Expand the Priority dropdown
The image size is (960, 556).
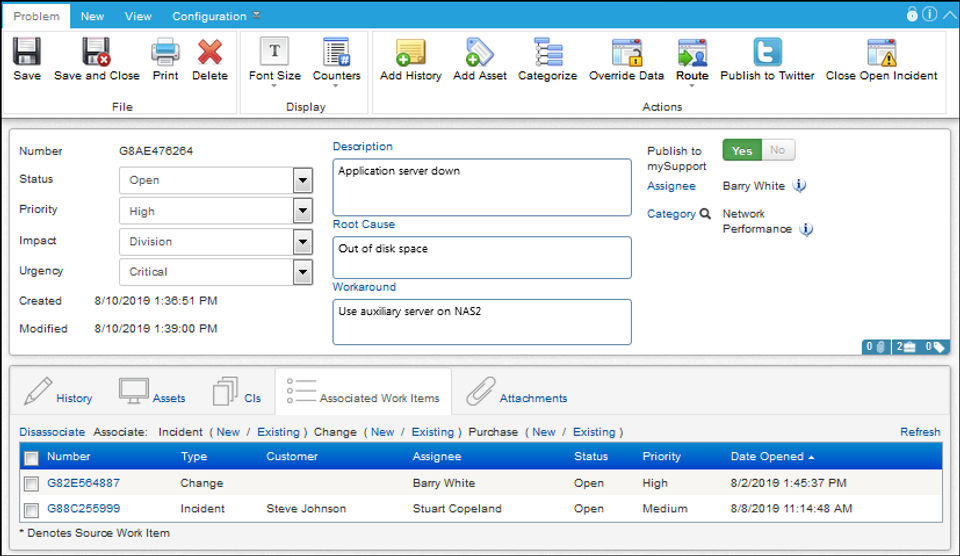[302, 211]
